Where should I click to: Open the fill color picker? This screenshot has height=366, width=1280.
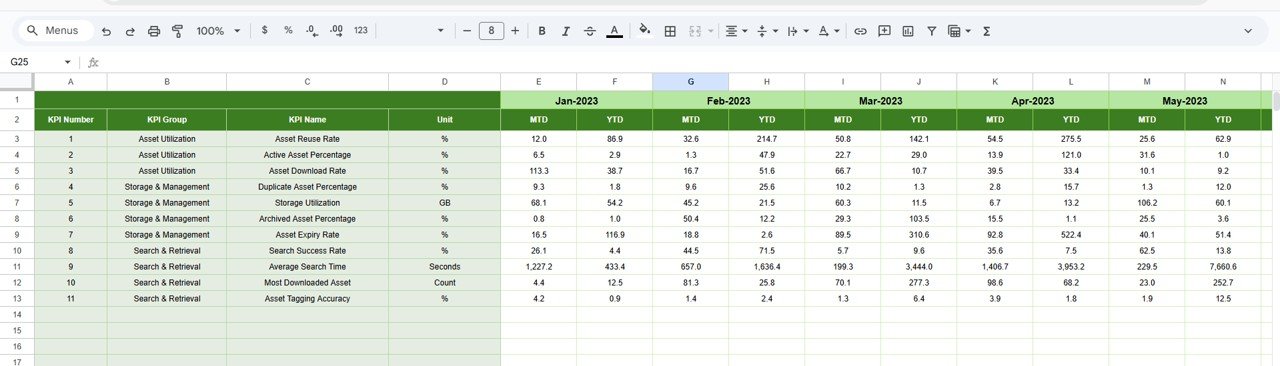pos(644,31)
